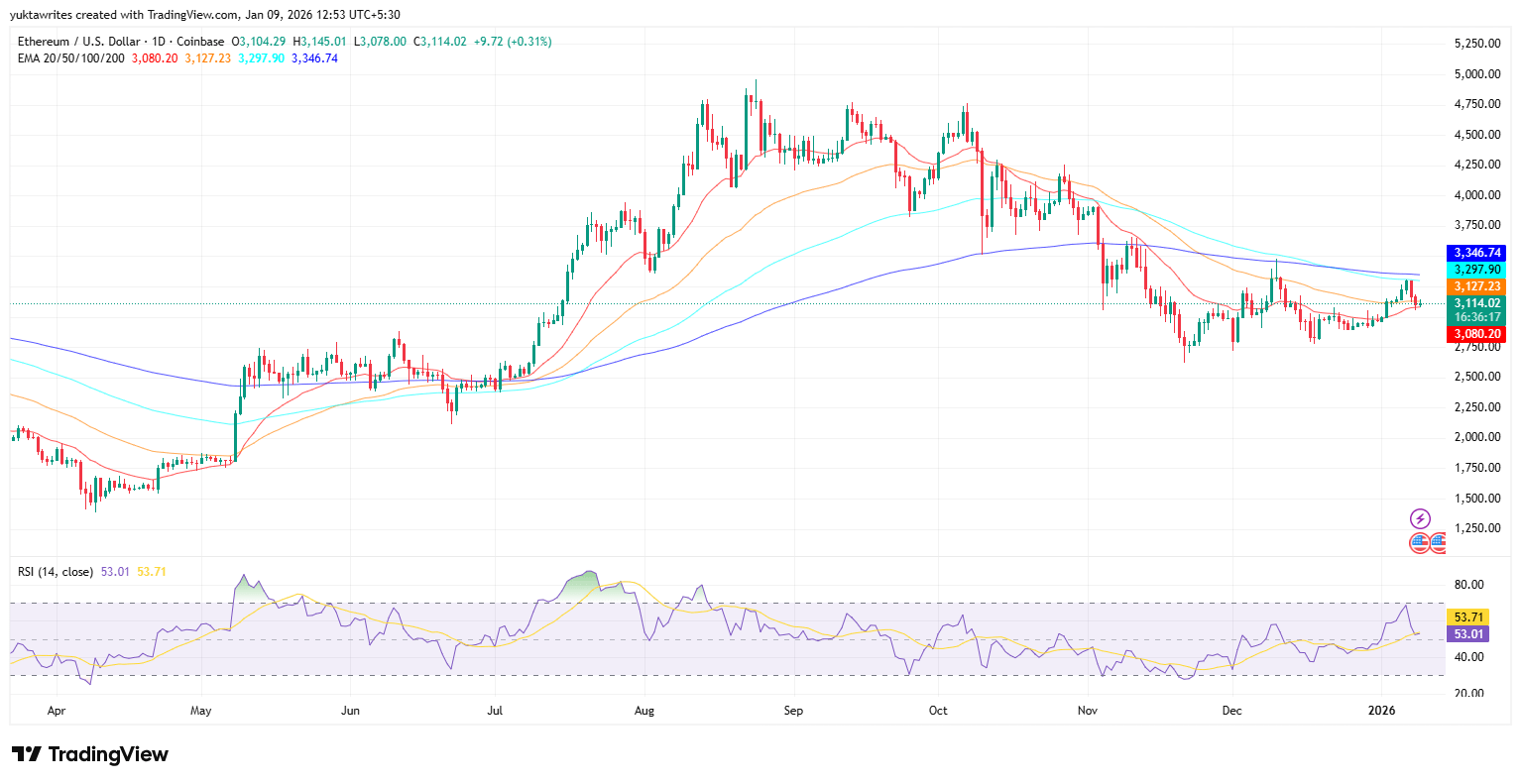
Task: Click the red 3,080.20 EMA price badge
Action: tap(1476, 334)
